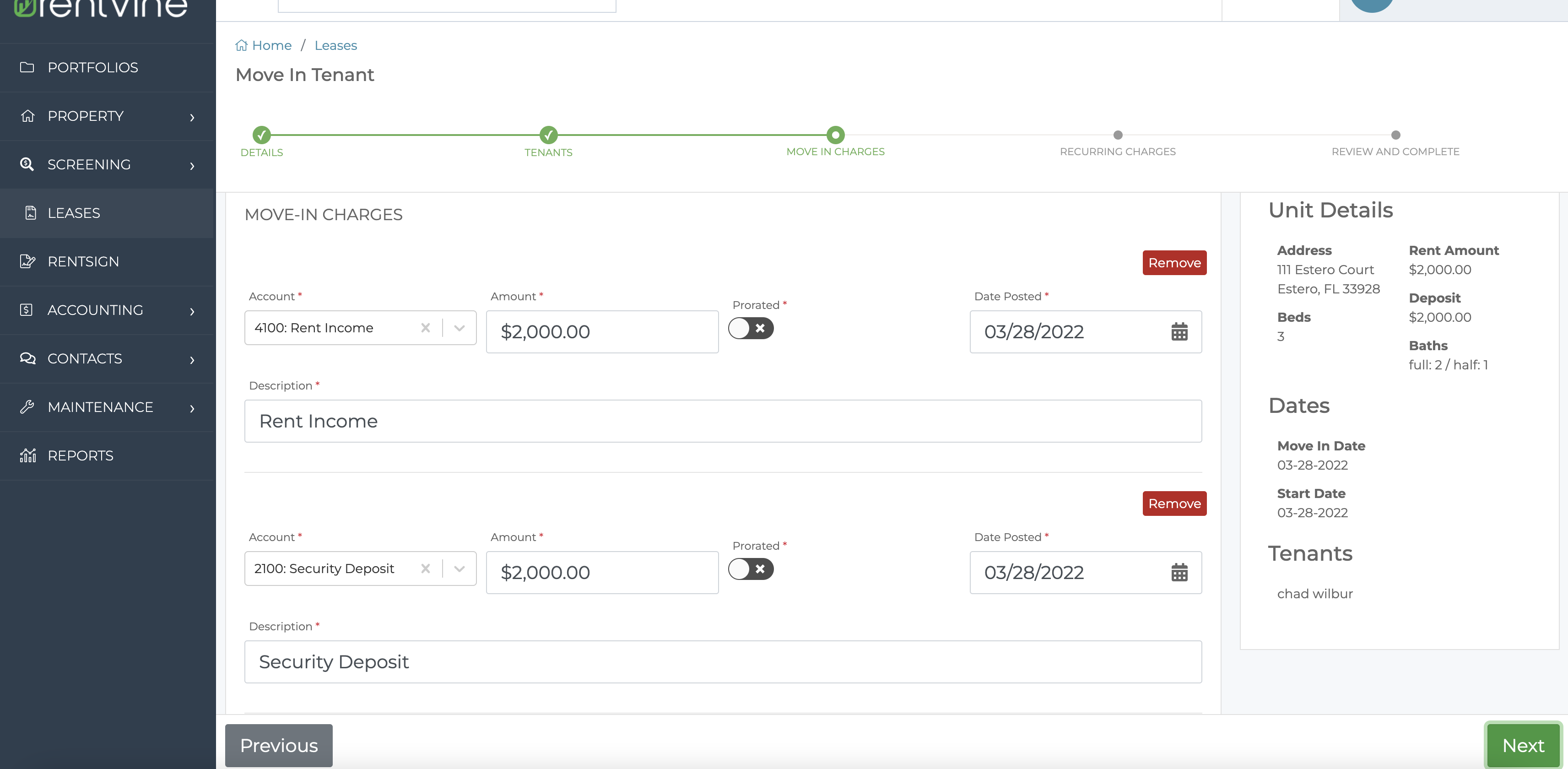Click the Home breadcrumb house icon
The image size is (1568, 769).
(242, 45)
